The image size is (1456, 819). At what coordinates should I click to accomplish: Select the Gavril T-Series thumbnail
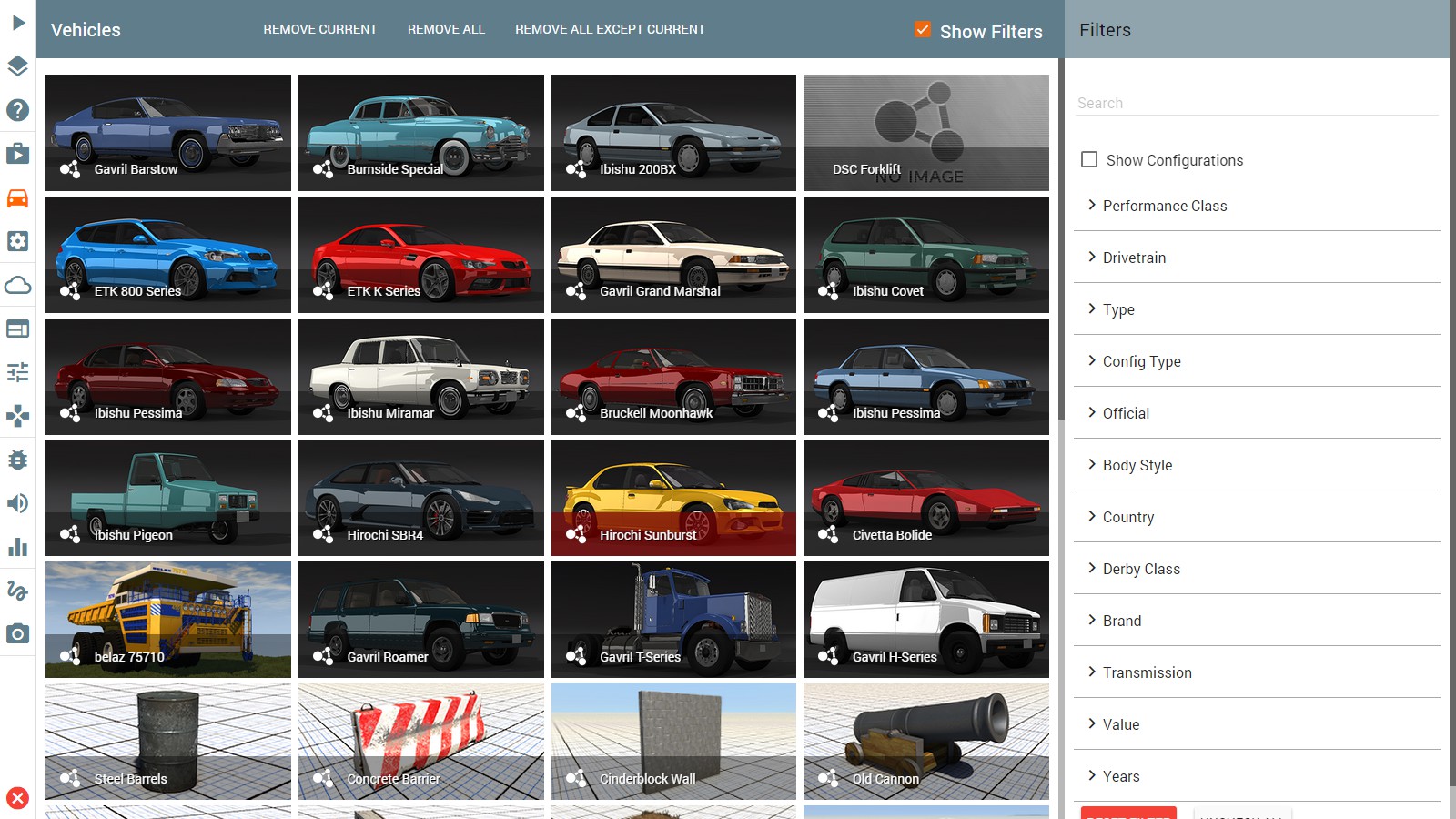[673, 620]
